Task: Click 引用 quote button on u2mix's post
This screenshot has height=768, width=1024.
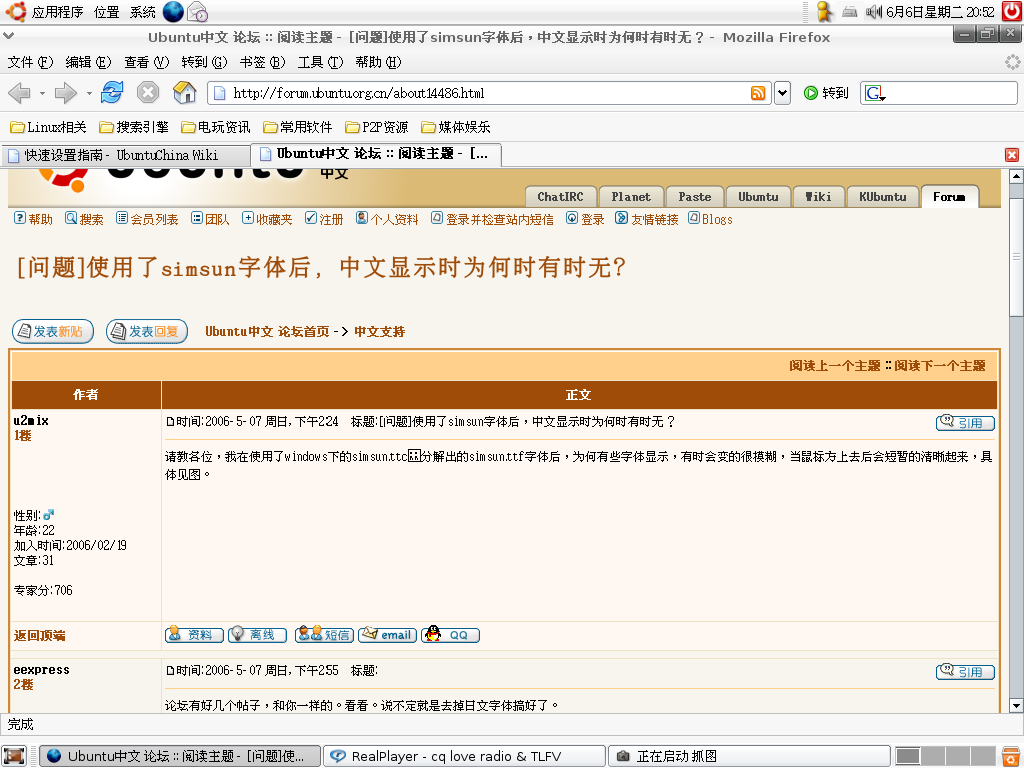Action: (965, 423)
